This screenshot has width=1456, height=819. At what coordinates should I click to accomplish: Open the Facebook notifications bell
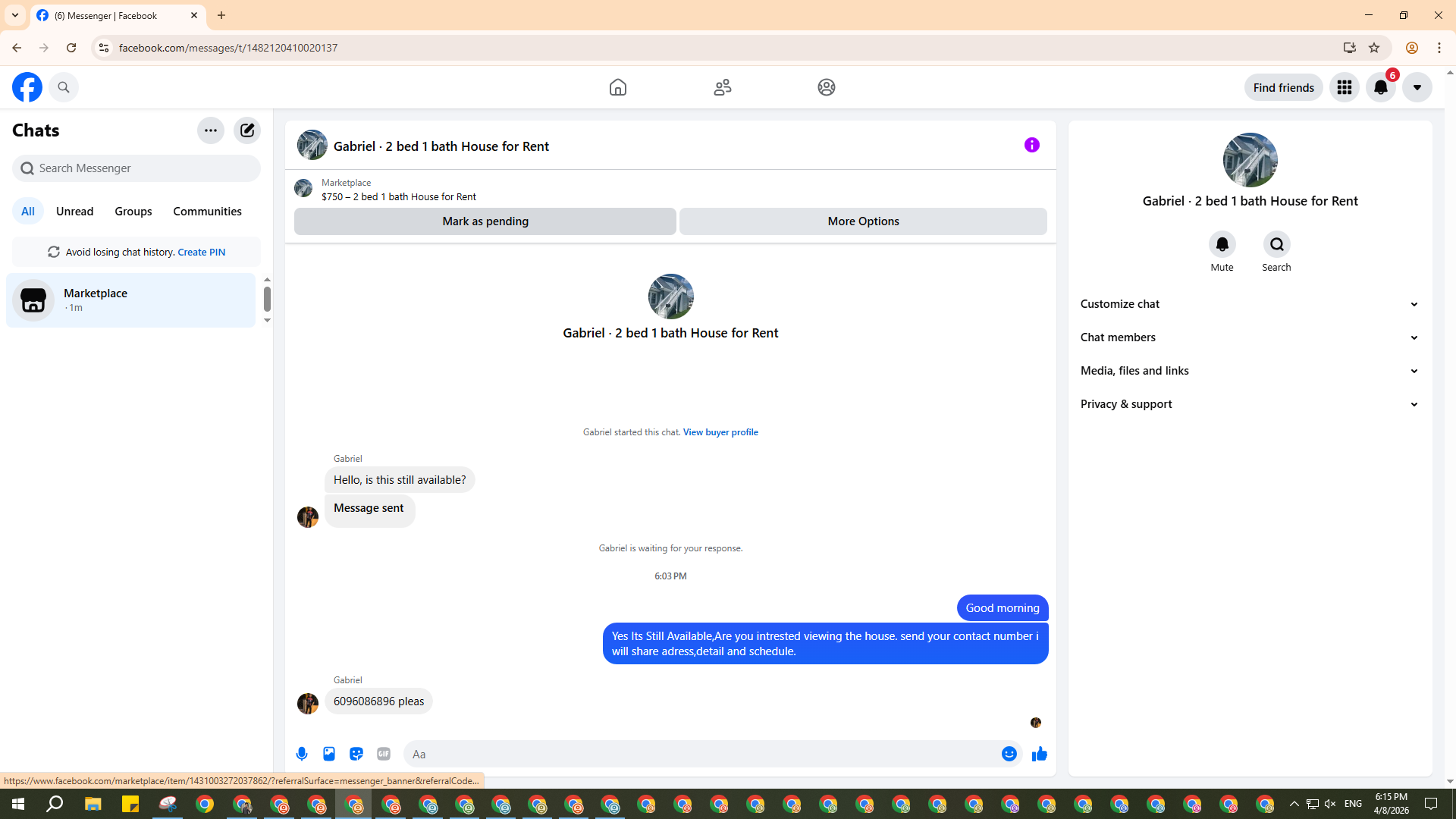[1380, 88]
